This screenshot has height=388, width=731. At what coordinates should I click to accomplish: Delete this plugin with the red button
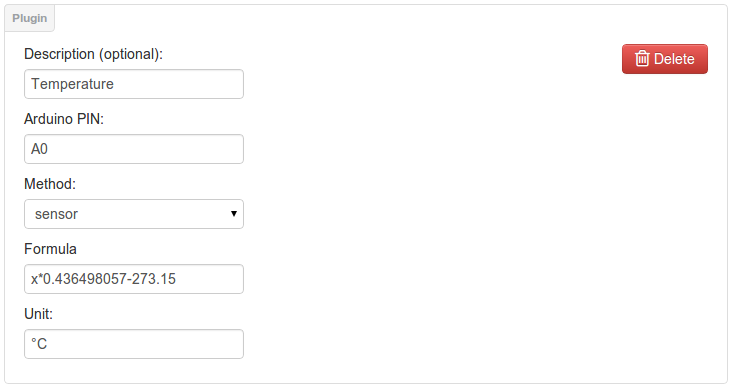tap(665, 59)
